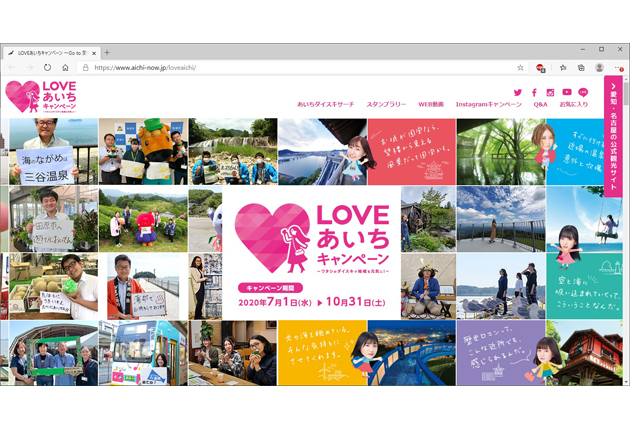Open photo of man holding 田原市 sign
Screen dimensions: 630x430
[x=53, y=219]
